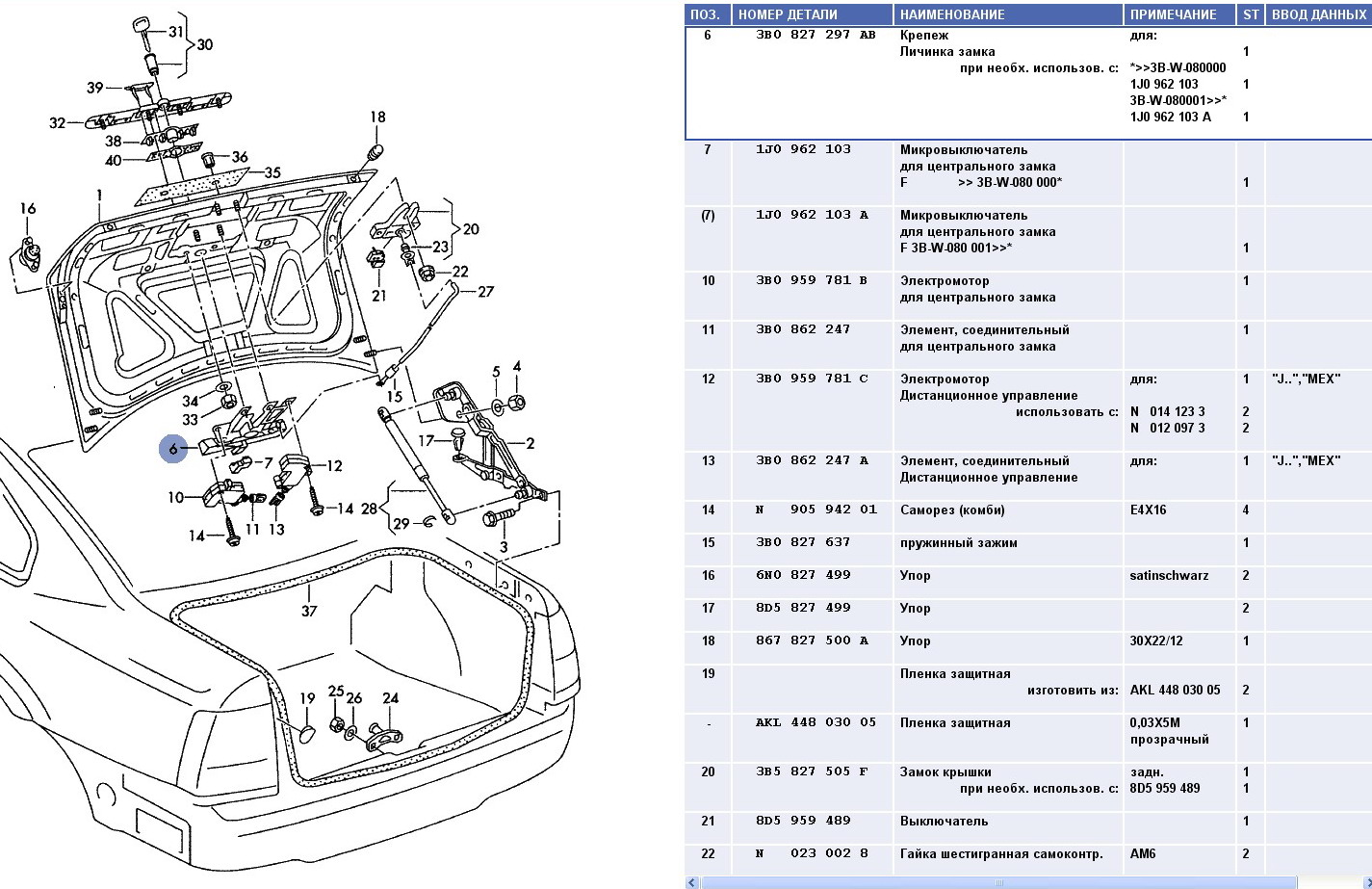The width and height of the screenshot is (1372, 889).
Task: Click diagram callout number 30 on lock cylinder
Action: point(205,44)
